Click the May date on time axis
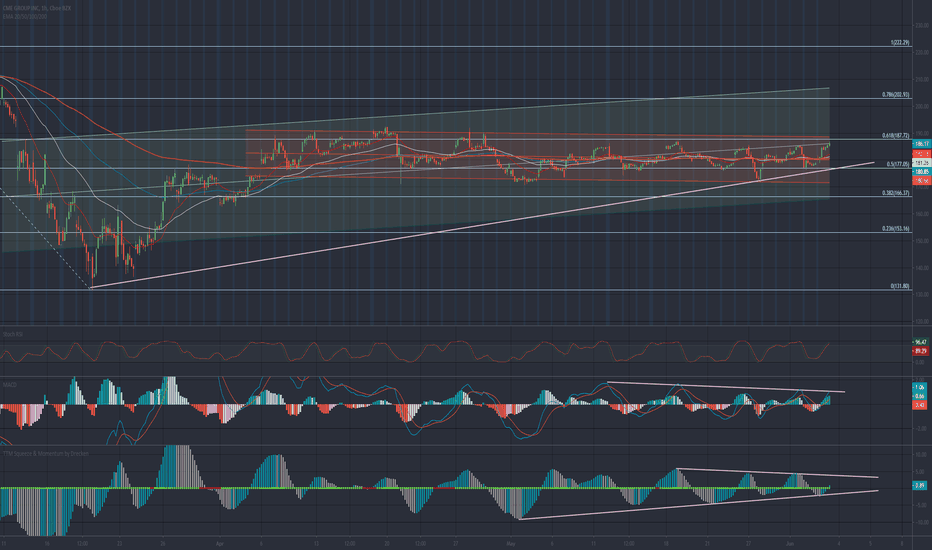This screenshot has width=932, height=550. [x=511, y=543]
